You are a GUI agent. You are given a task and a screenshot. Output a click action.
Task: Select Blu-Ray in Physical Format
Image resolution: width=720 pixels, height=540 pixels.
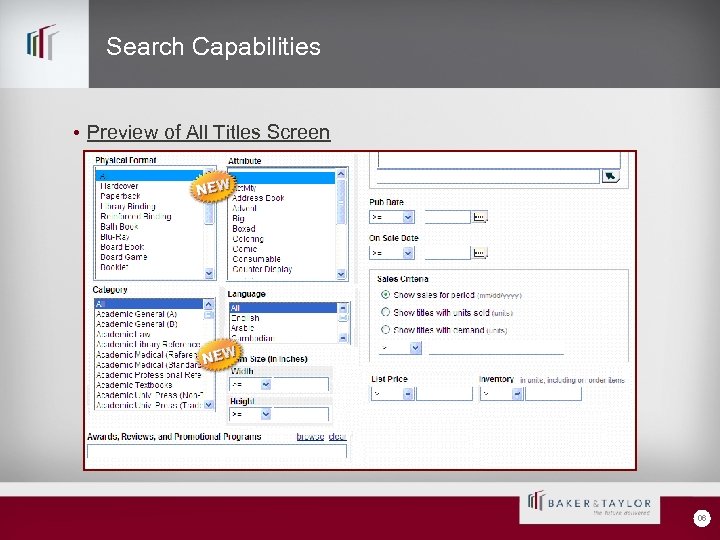(x=115, y=236)
